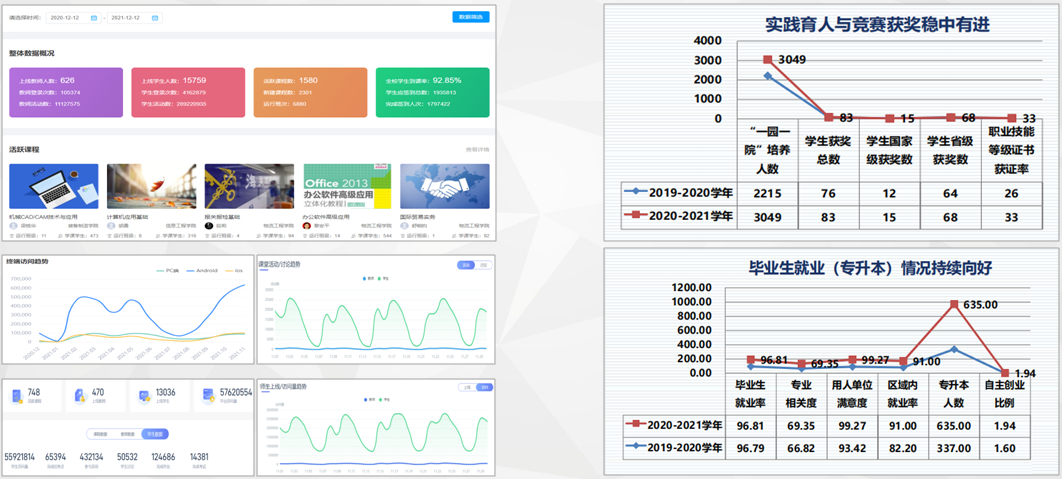Image resolution: width=1062 pixels, height=479 pixels.
Task: Click the 57620554 platform visits icon
Action: [x=207, y=396]
